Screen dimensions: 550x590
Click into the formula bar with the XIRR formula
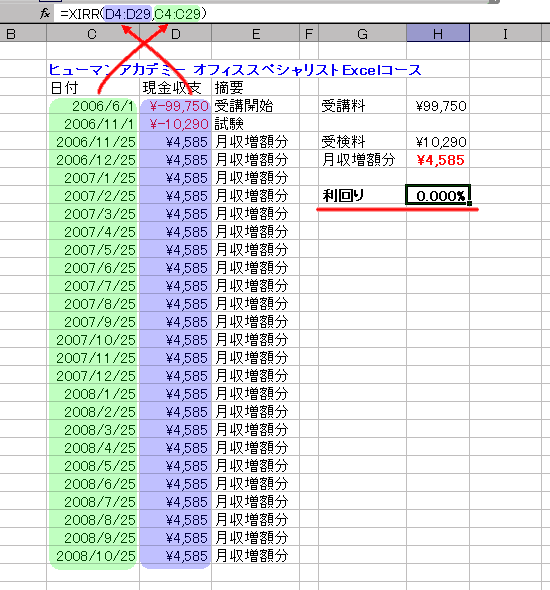coord(301,14)
